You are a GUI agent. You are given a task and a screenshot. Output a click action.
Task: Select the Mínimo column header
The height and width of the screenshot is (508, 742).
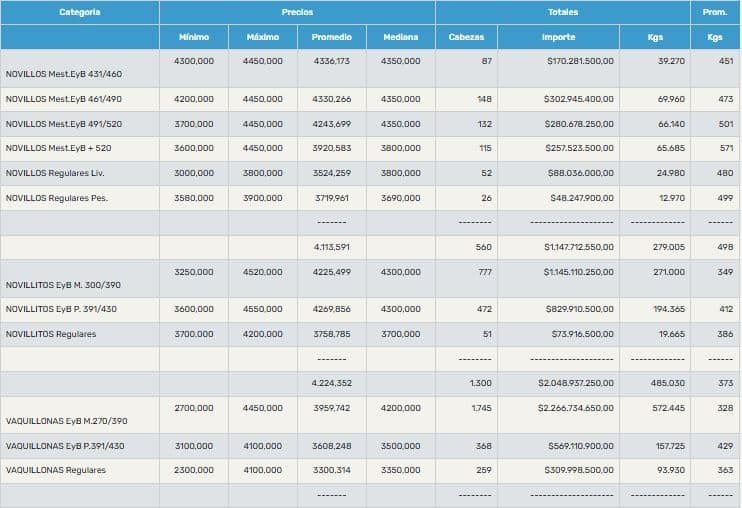[194, 37]
